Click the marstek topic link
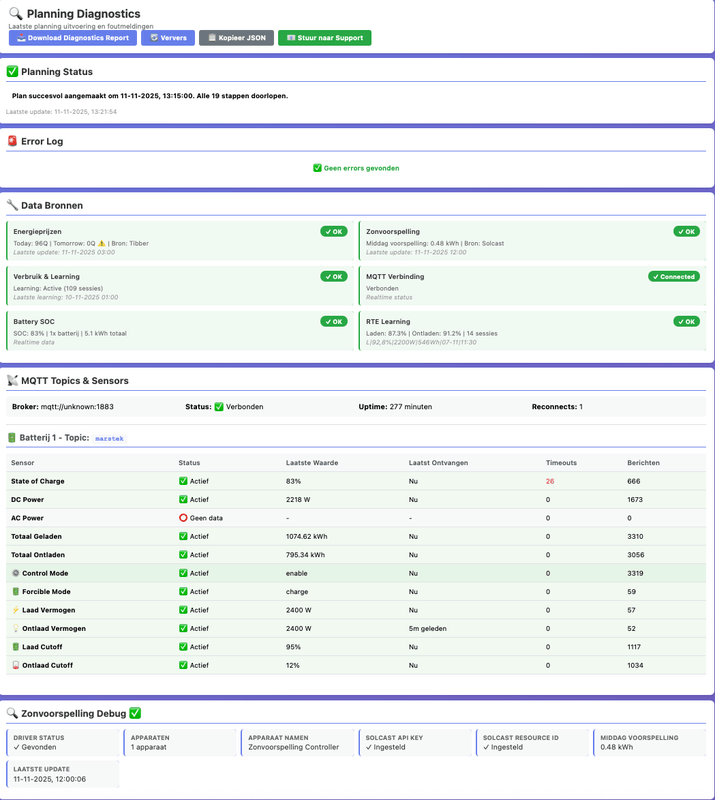This screenshot has height=800, width=715. point(110,437)
